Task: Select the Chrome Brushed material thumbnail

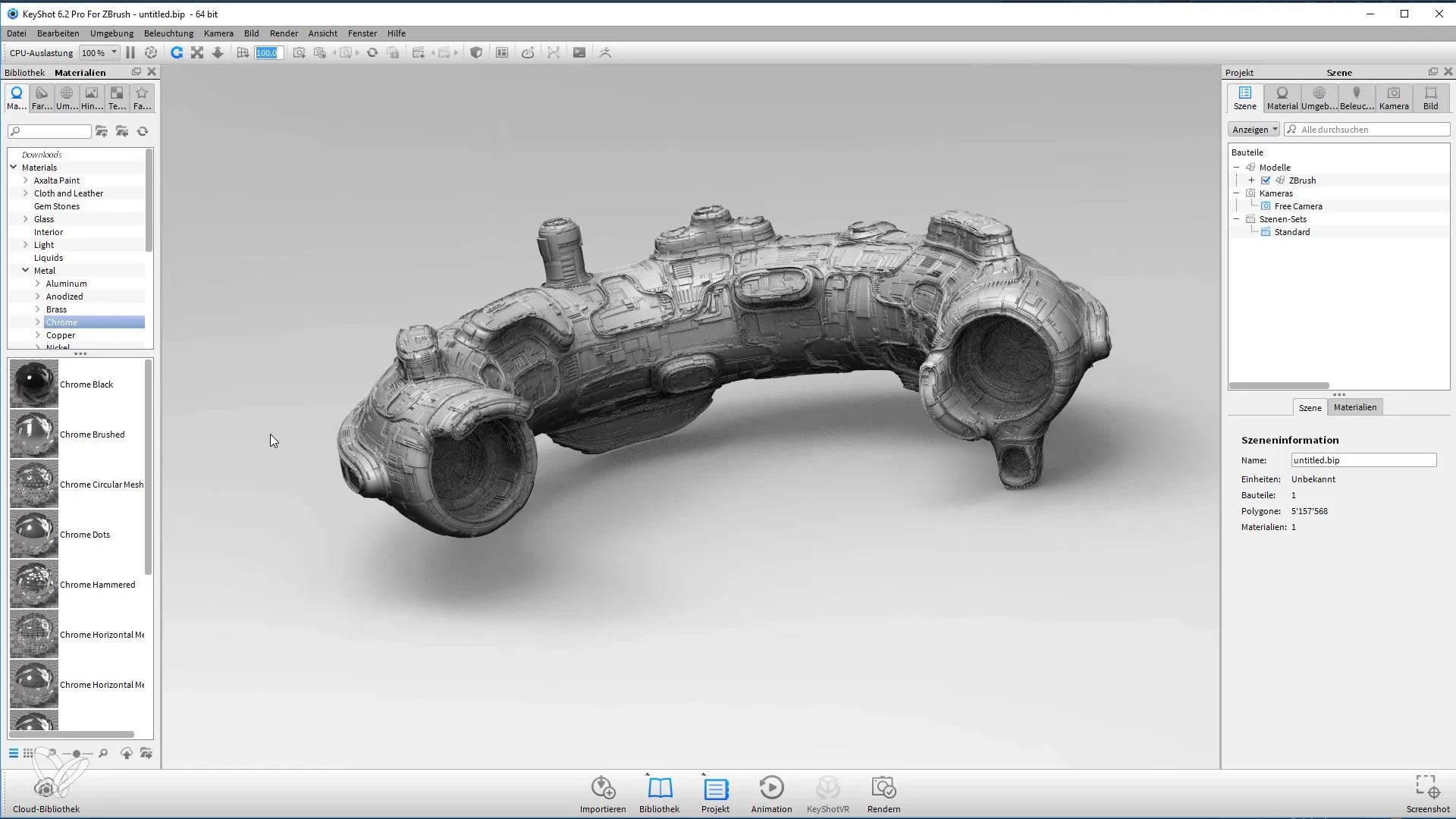Action: (x=33, y=434)
